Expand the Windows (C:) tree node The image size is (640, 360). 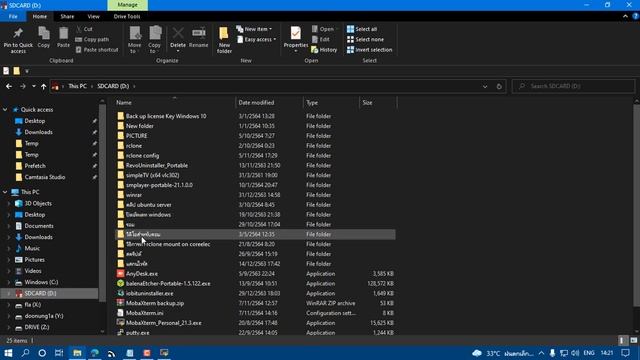(9, 282)
